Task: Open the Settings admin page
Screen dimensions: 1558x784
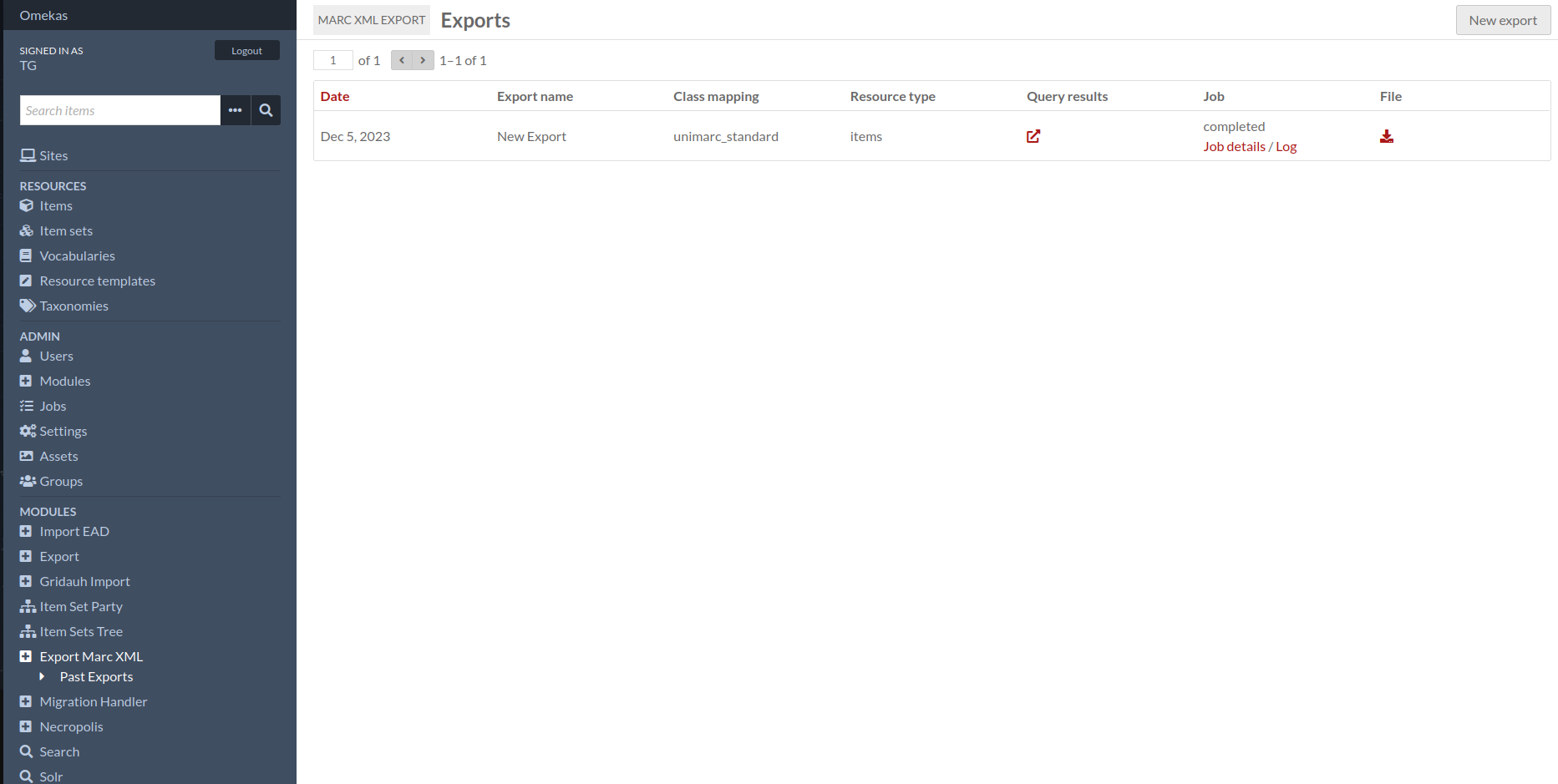Action: (x=63, y=431)
